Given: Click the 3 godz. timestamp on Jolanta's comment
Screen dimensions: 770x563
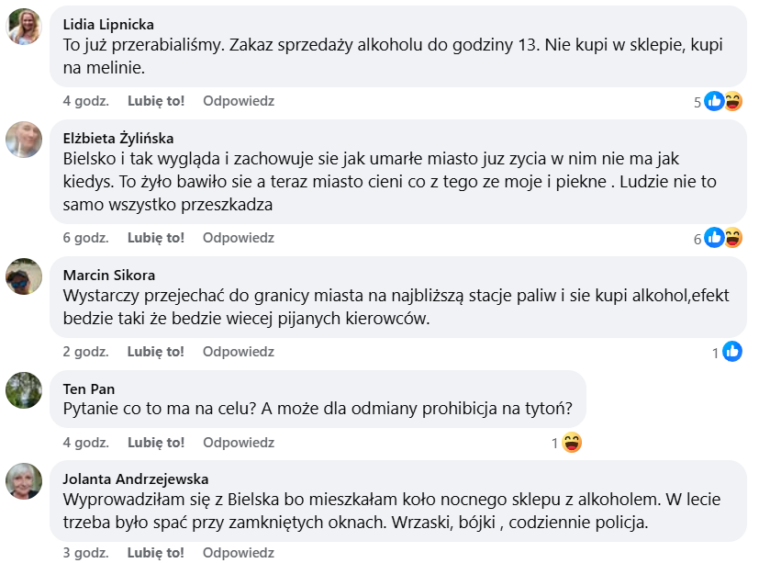Looking at the screenshot, I should coord(85,552).
